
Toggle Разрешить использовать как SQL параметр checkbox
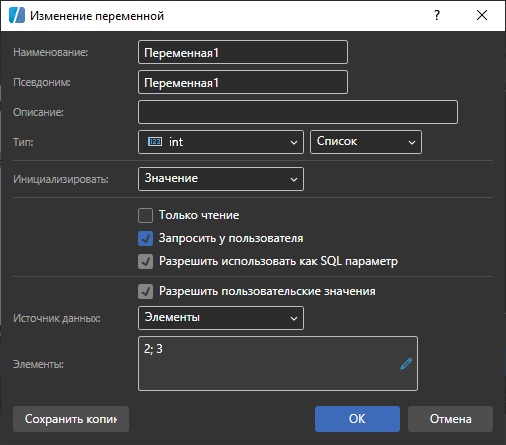click(146, 261)
